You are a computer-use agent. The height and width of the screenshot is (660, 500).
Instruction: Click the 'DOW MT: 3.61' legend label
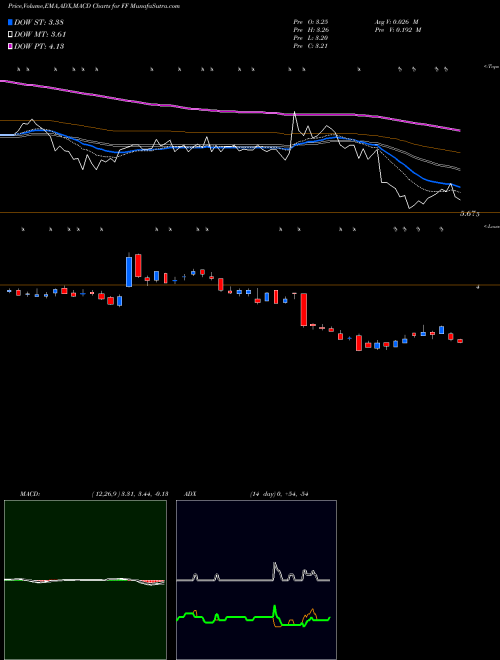(x=40, y=35)
